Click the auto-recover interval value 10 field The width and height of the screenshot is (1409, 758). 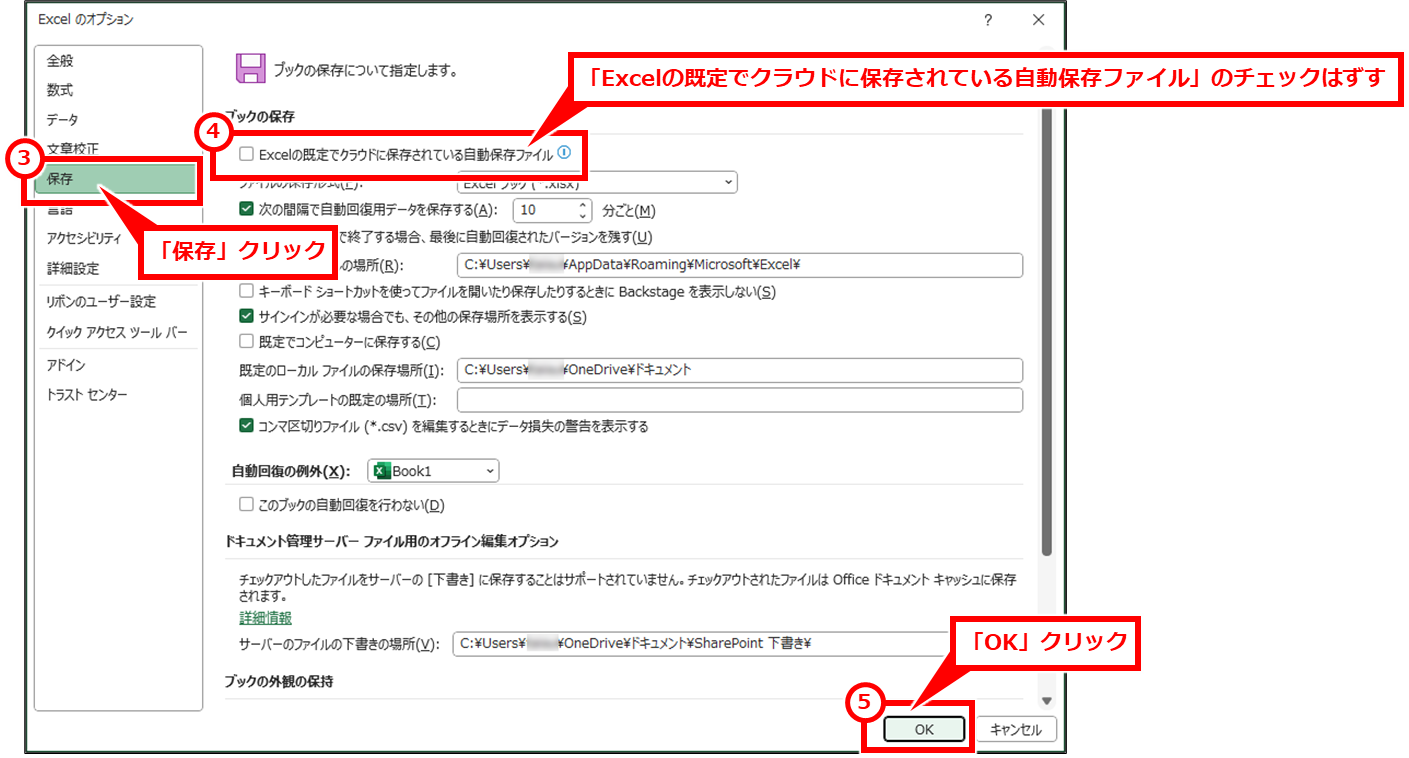[x=544, y=210]
